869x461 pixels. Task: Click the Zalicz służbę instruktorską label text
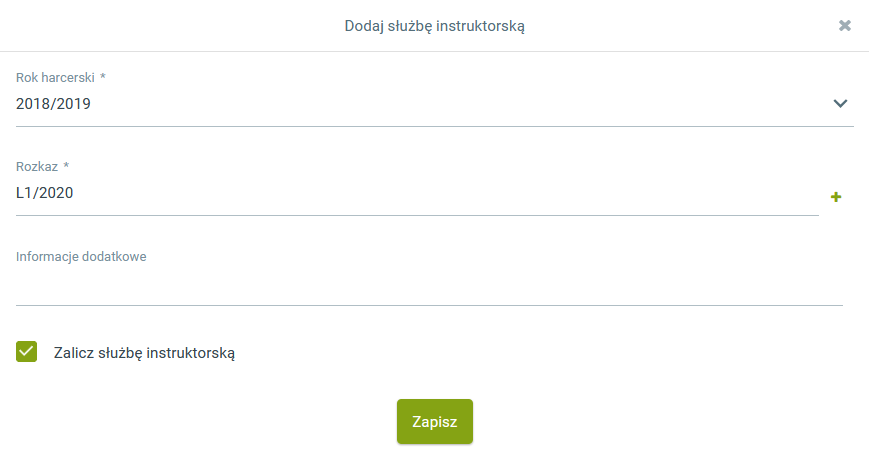pyautogui.click(x=144, y=353)
